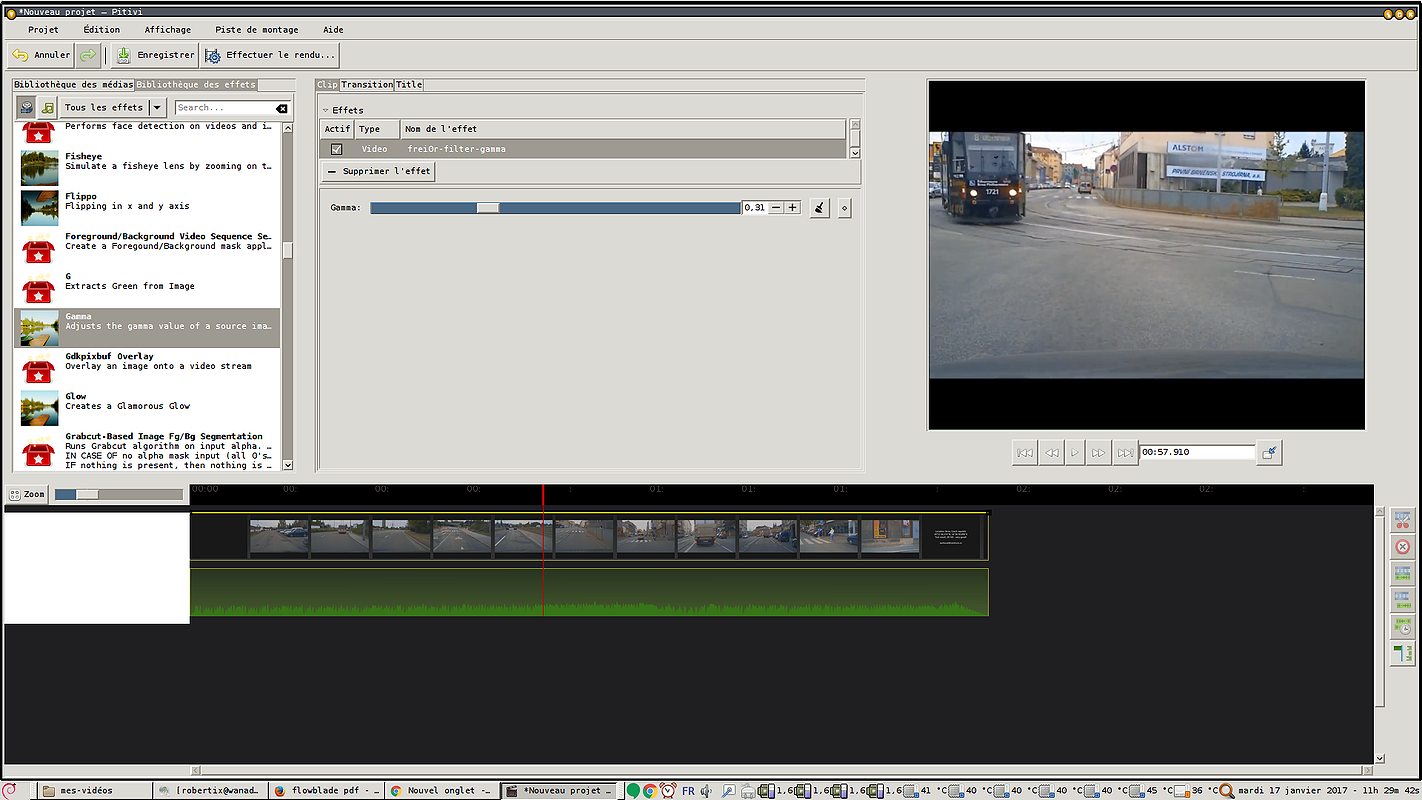Screen dimensions: 1422x800
Task: Save the project with Enregistrer
Action: [x=154, y=55]
